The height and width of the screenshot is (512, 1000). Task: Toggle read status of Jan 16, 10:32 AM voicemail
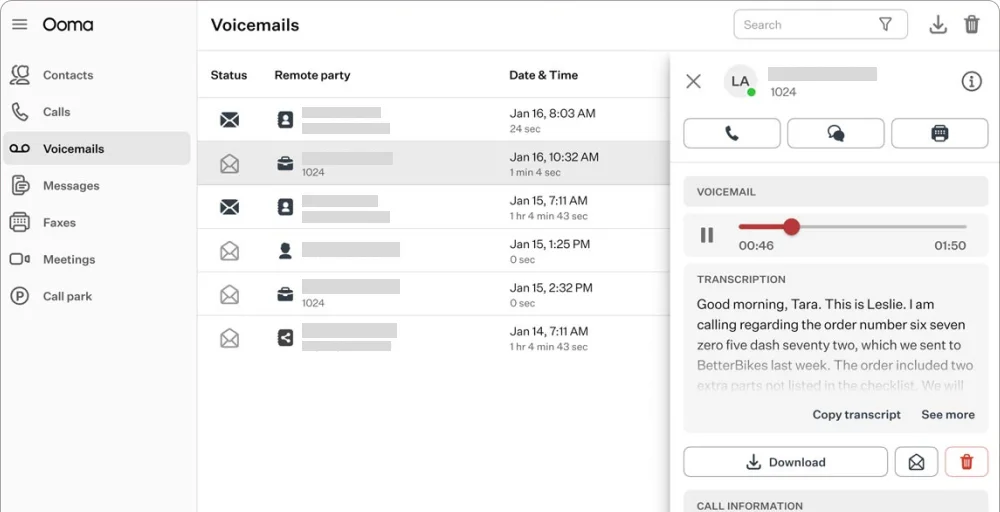[x=230, y=164]
